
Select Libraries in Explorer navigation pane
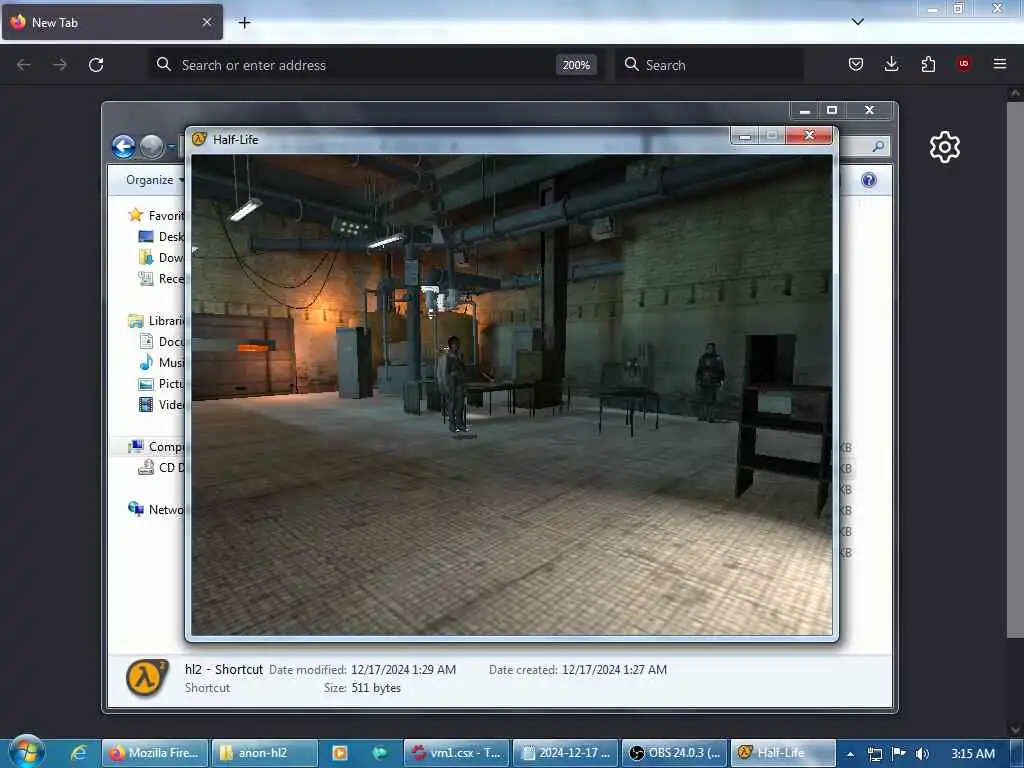point(157,321)
